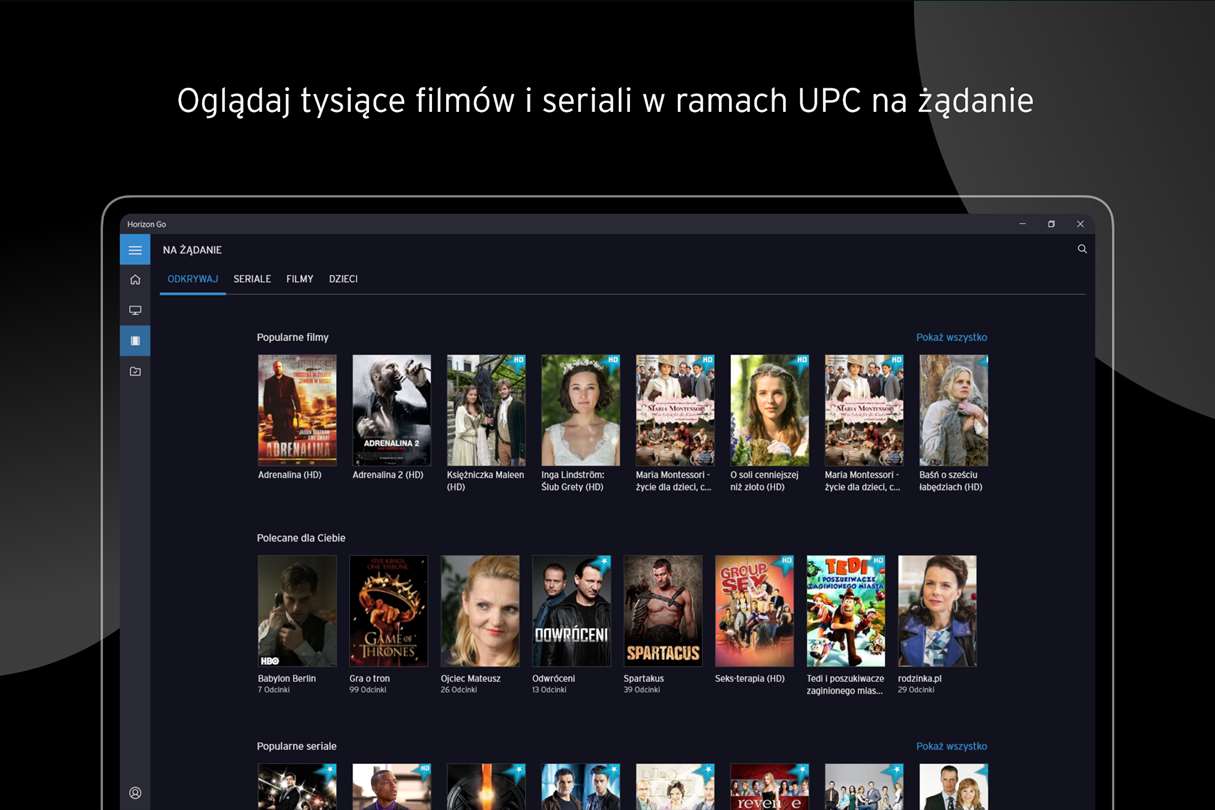
Task: Open the saved folder sidebar icon
Action: pyautogui.click(x=135, y=371)
